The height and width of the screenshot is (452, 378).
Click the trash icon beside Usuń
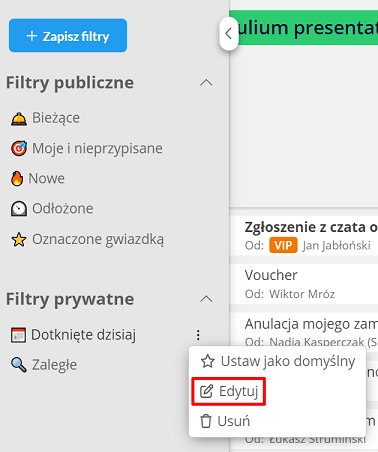tap(206, 421)
